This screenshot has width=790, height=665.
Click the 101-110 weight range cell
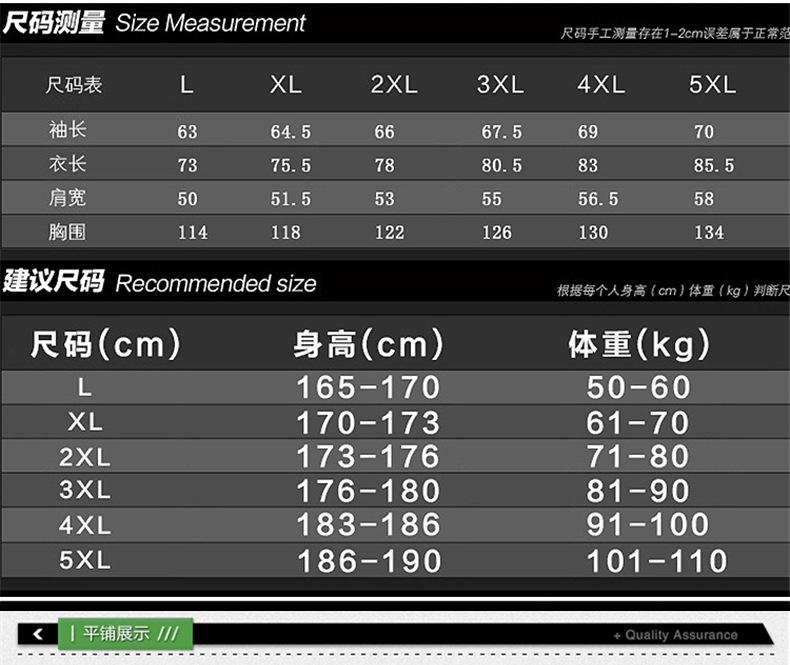pyautogui.click(x=656, y=561)
